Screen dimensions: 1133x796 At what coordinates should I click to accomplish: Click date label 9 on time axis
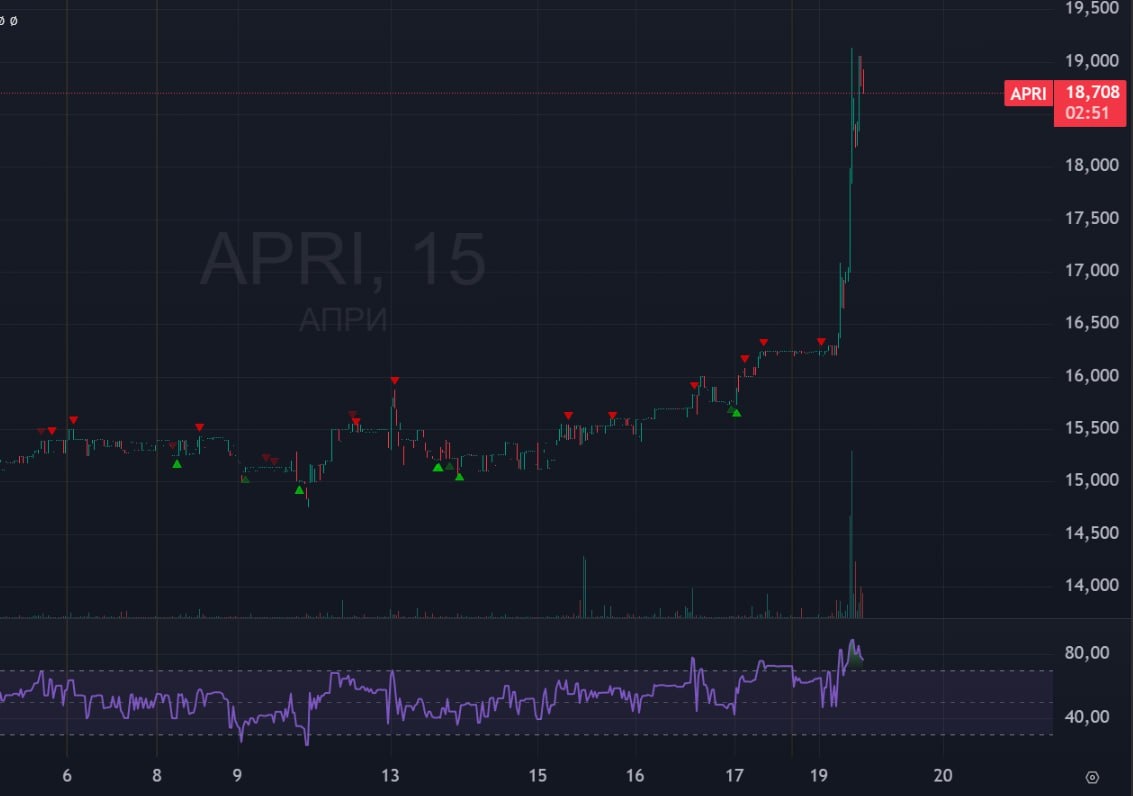(x=237, y=776)
